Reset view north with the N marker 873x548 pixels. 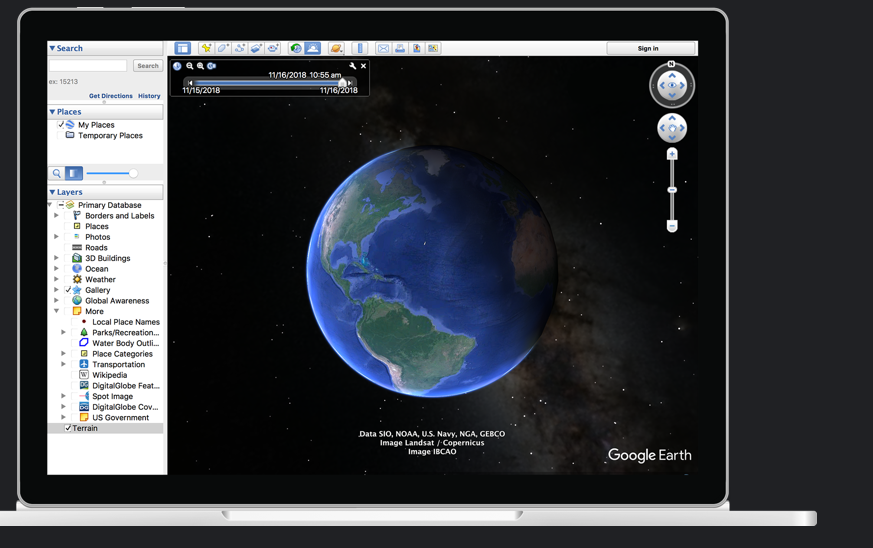coord(671,64)
